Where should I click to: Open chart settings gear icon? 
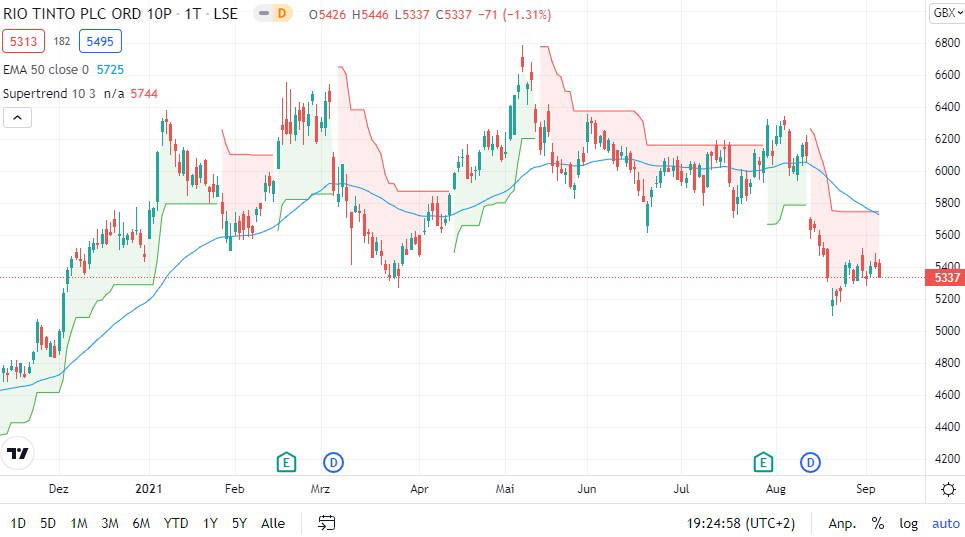[948, 490]
